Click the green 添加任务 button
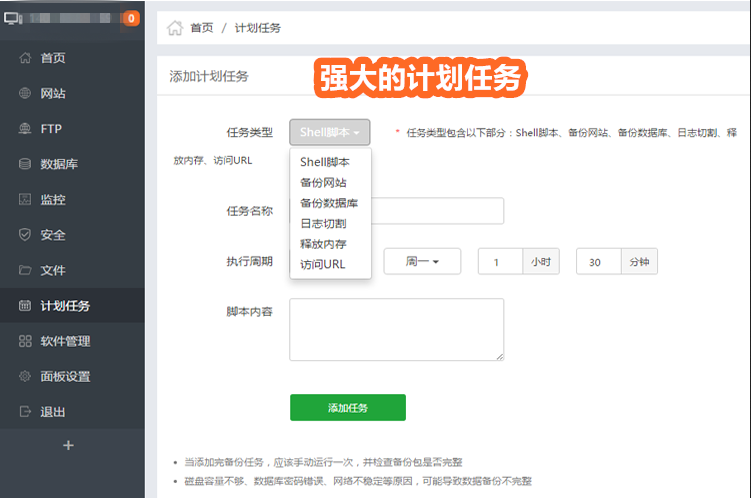The height and width of the screenshot is (498, 751). (x=347, y=408)
